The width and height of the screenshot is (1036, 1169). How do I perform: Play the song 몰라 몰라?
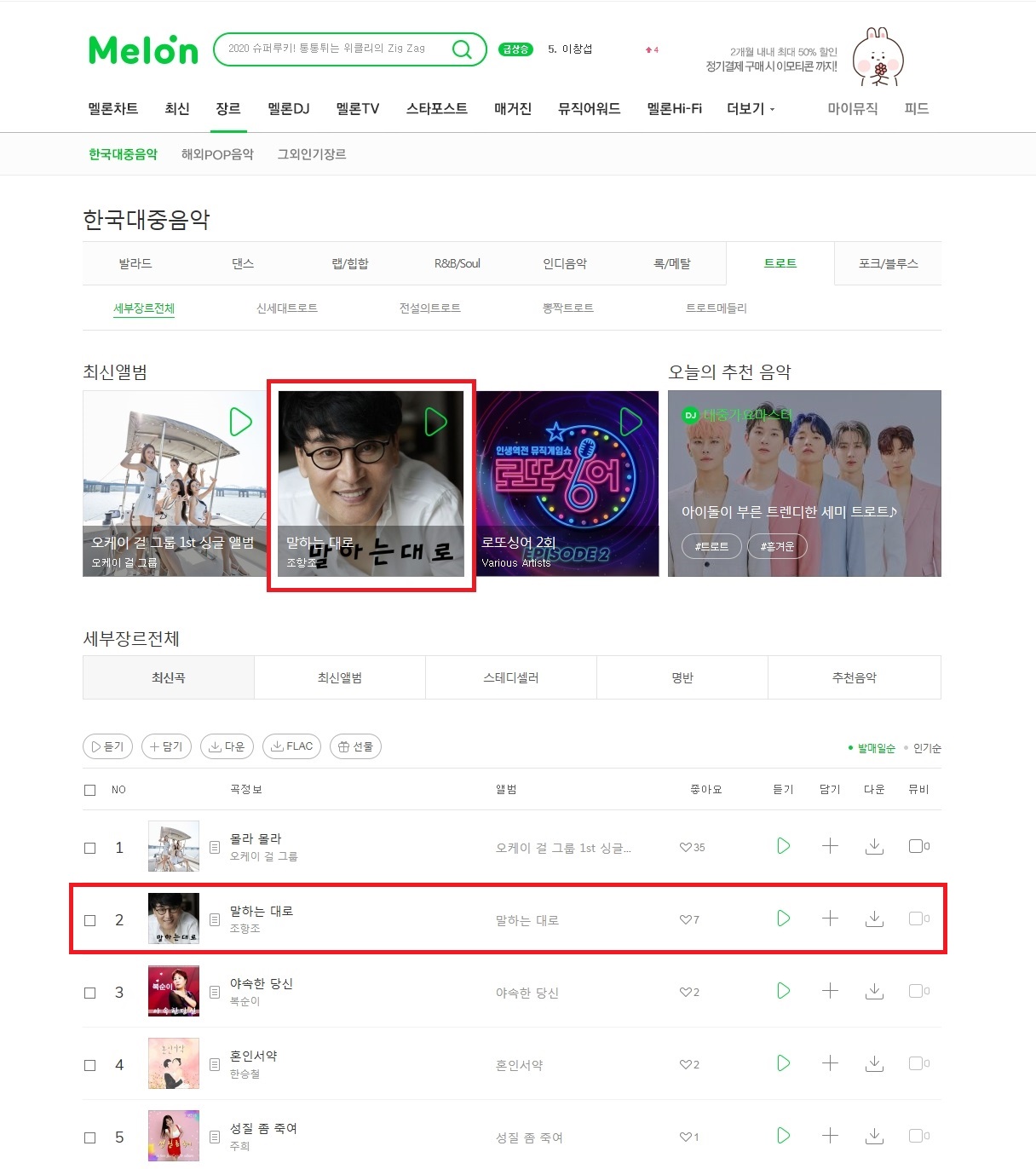coord(783,846)
